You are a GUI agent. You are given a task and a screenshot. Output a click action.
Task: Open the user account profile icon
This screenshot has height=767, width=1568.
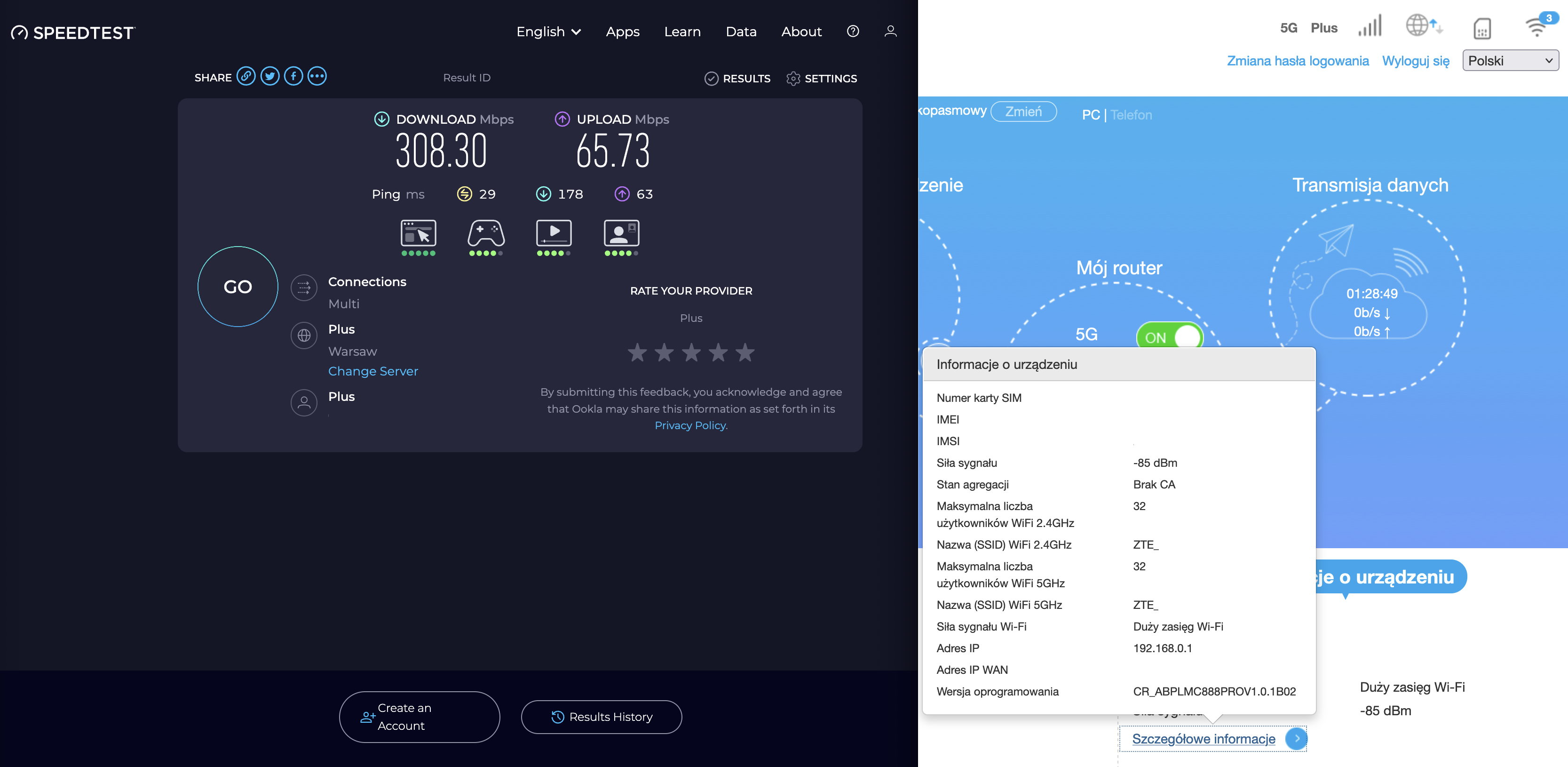click(x=890, y=31)
